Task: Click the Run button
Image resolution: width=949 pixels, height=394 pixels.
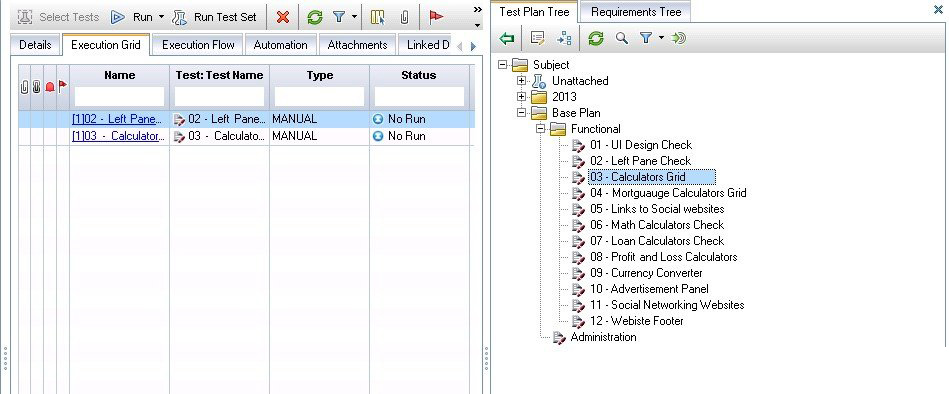Action: 131,17
